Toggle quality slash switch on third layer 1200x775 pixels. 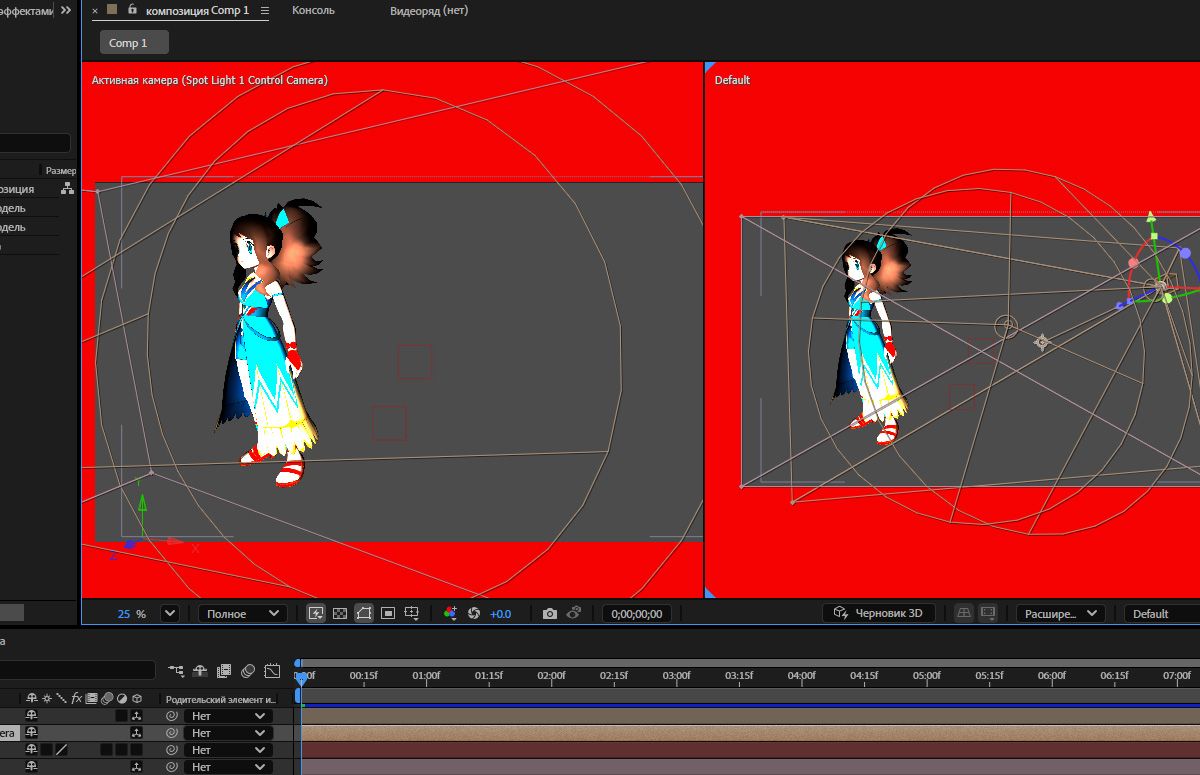coord(61,749)
